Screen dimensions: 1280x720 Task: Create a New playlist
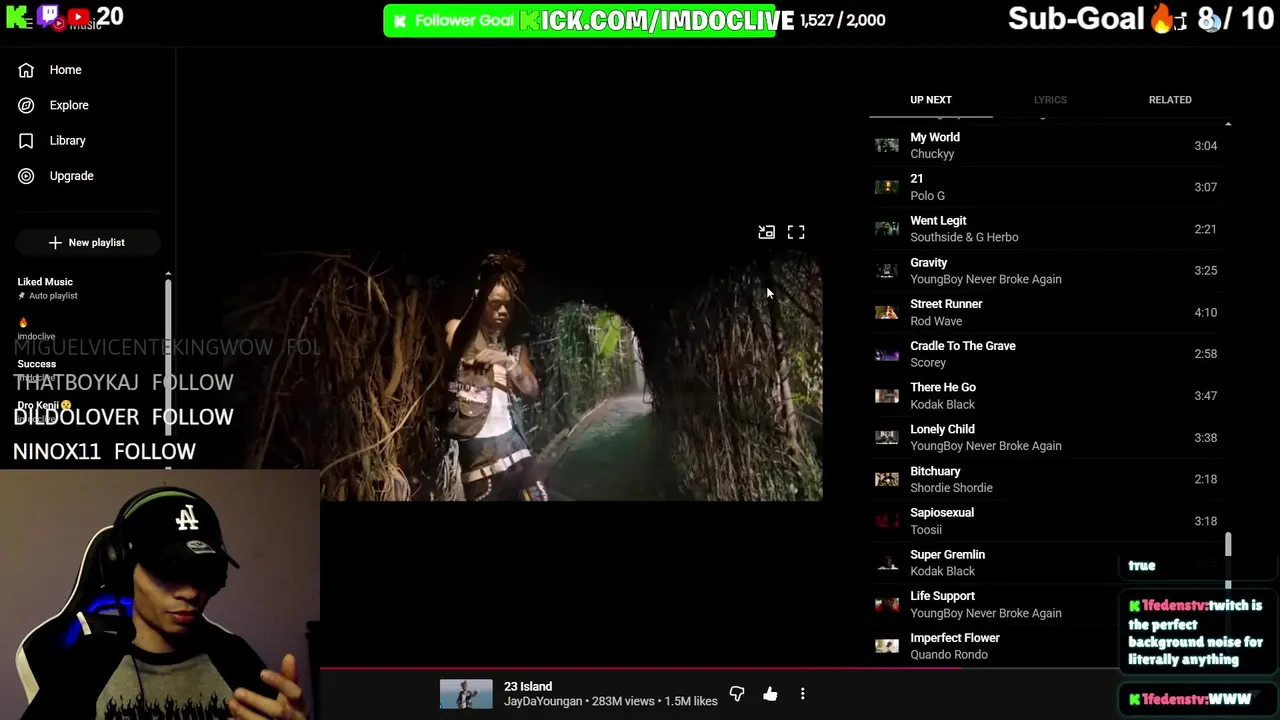pos(87,242)
